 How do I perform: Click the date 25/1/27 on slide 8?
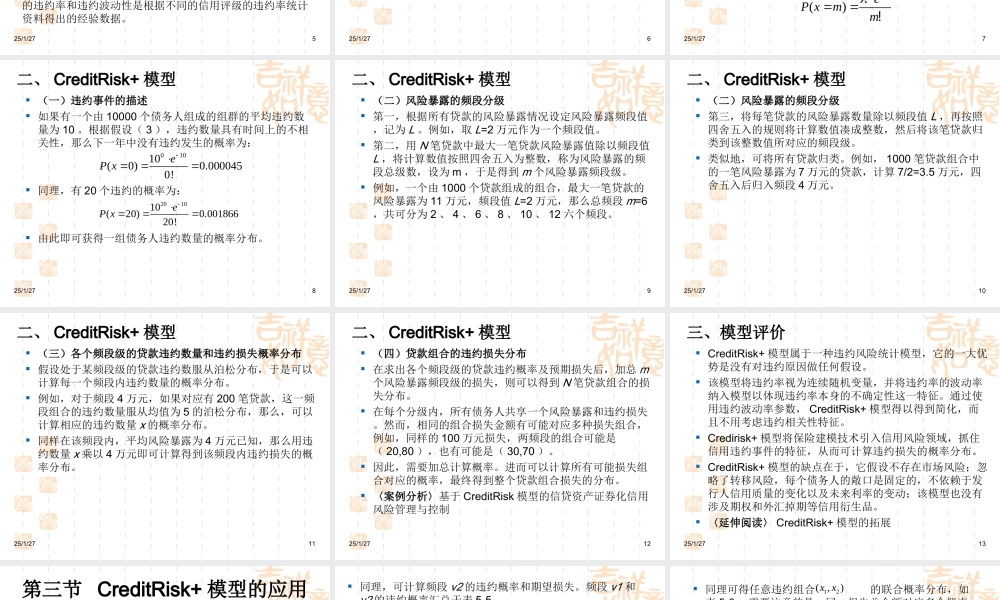[x=27, y=291]
